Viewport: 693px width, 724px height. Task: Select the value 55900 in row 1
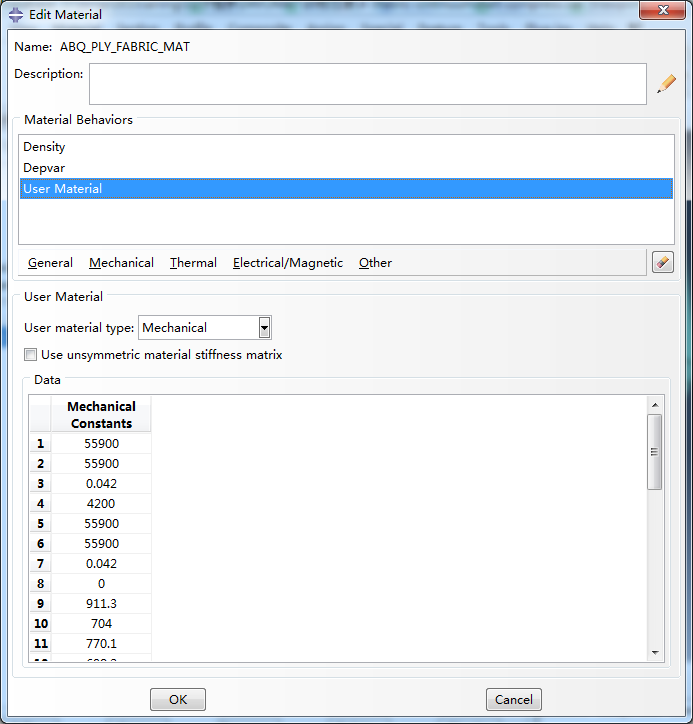102,444
